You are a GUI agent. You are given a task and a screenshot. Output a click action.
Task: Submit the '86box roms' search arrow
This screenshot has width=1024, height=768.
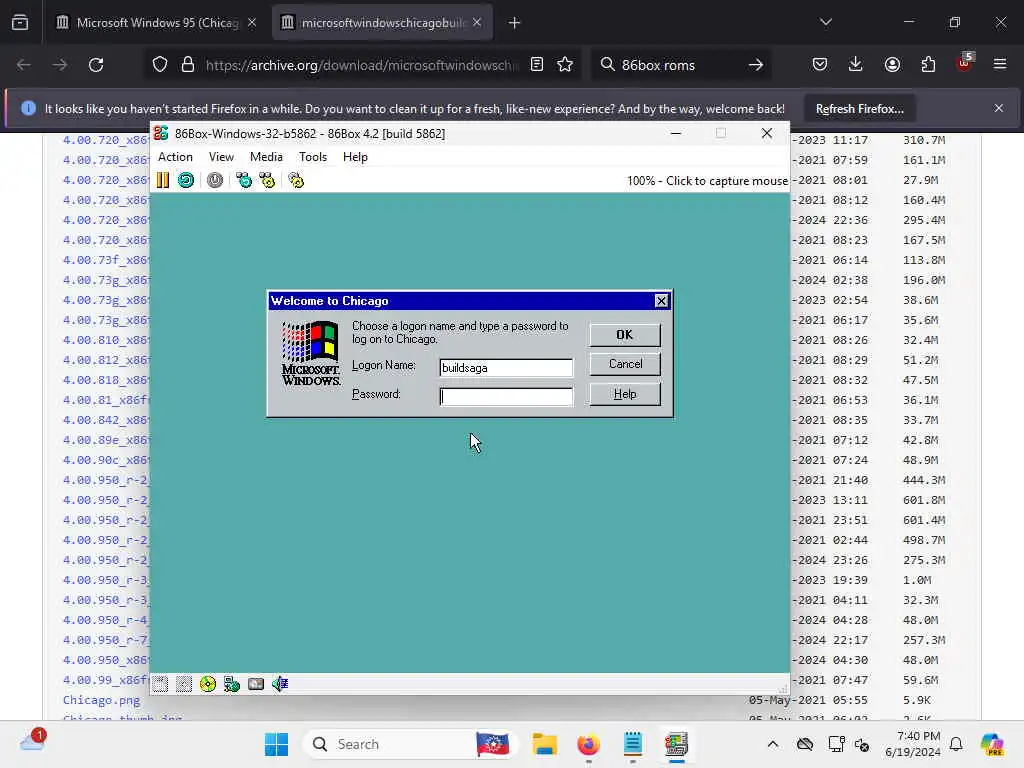(x=756, y=65)
